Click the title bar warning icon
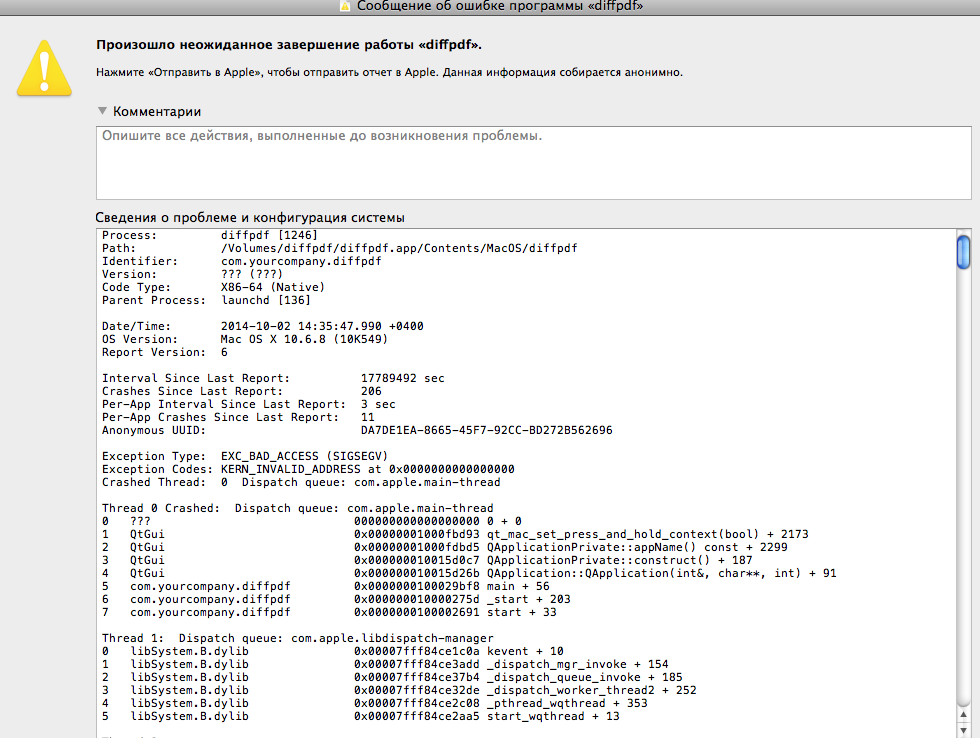The height and width of the screenshot is (738, 980). pos(344,6)
